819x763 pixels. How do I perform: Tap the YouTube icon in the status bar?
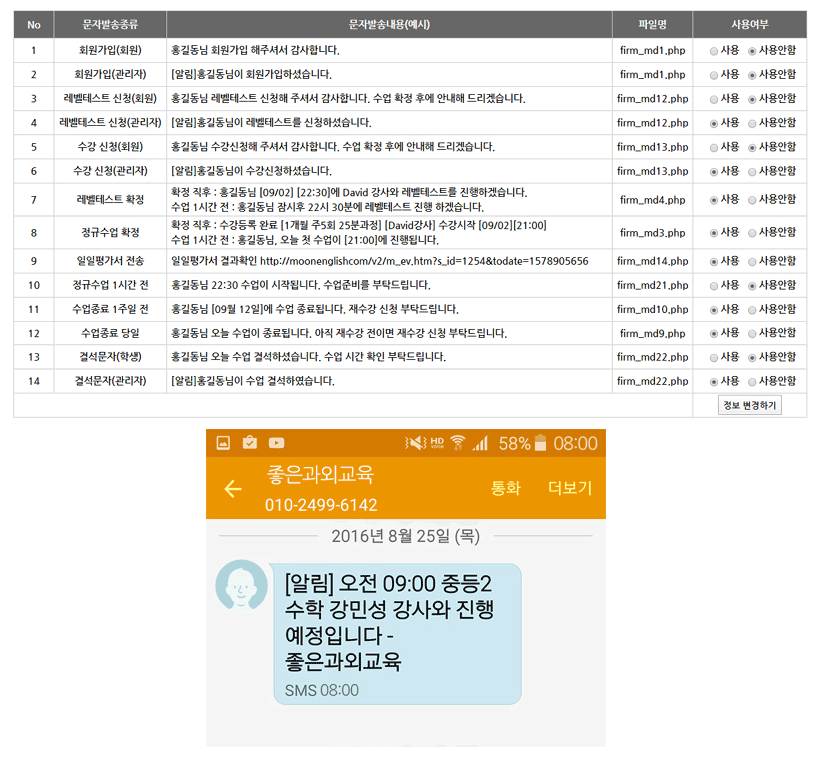click(276, 443)
